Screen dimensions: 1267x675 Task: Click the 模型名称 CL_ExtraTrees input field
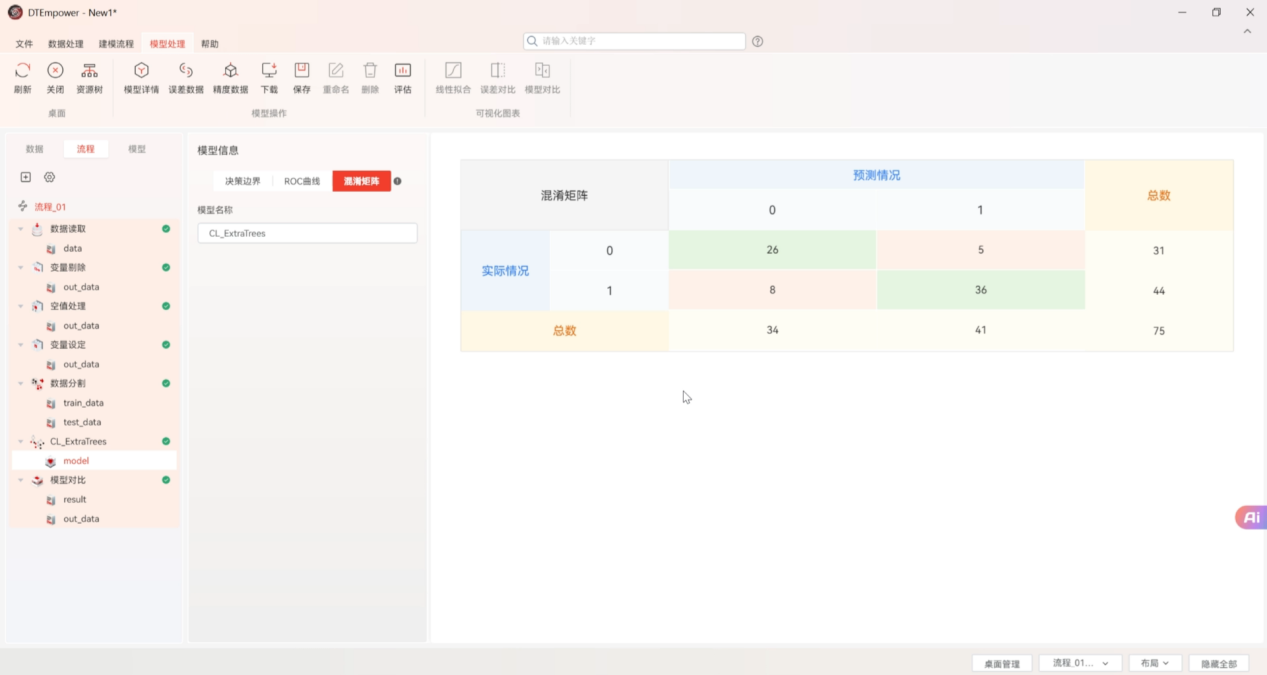coord(307,233)
